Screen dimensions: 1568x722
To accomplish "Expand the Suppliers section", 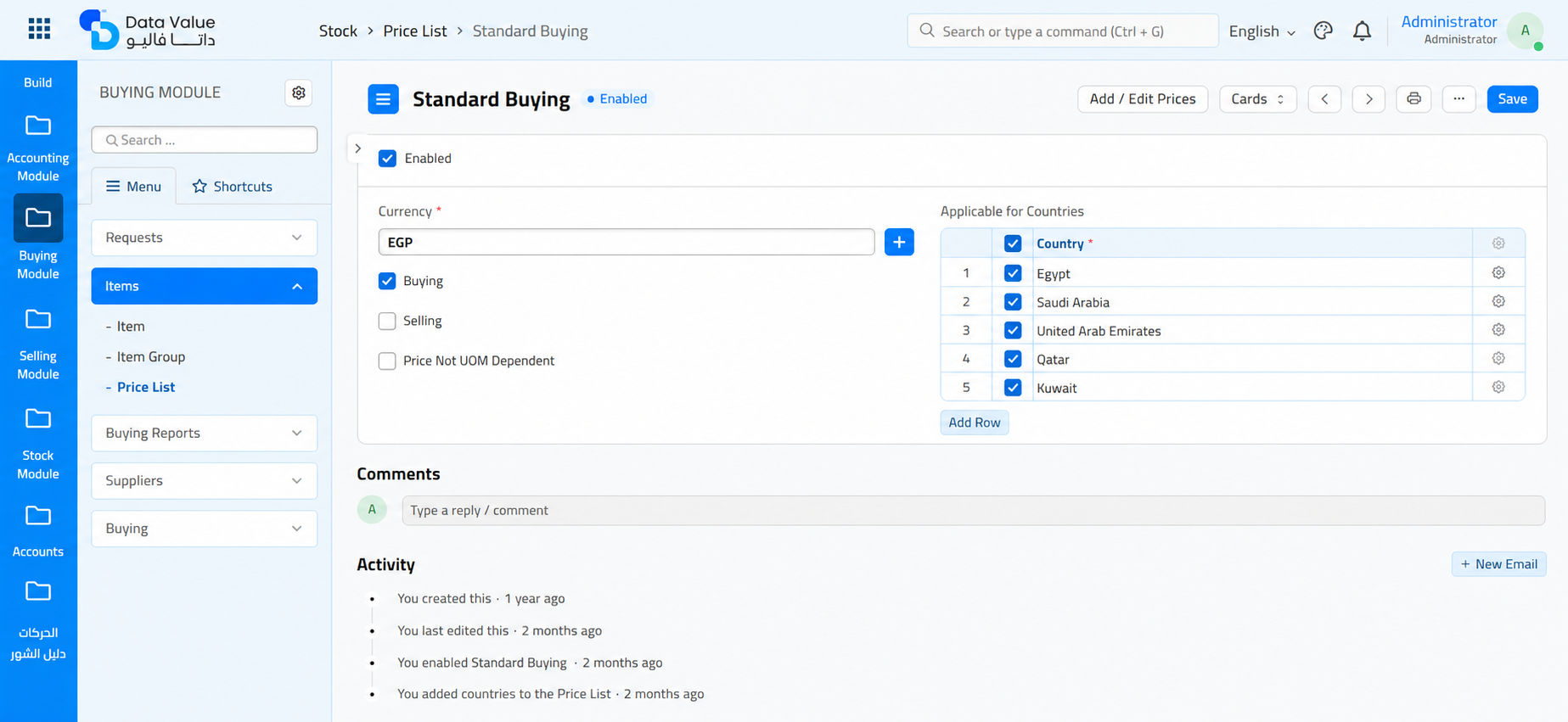I will pyautogui.click(x=205, y=480).
